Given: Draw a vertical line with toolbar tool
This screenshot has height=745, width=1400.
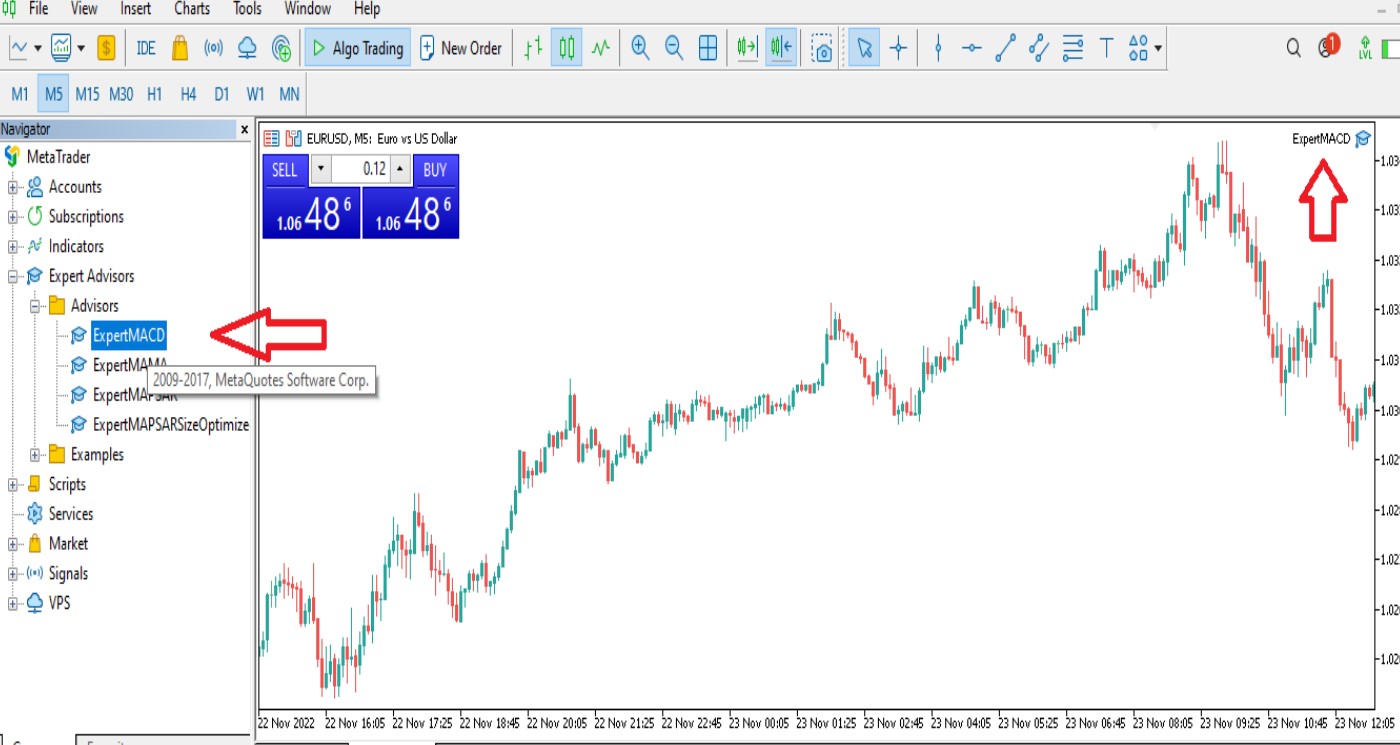Looking at the screenshot, I should [937, 48].
